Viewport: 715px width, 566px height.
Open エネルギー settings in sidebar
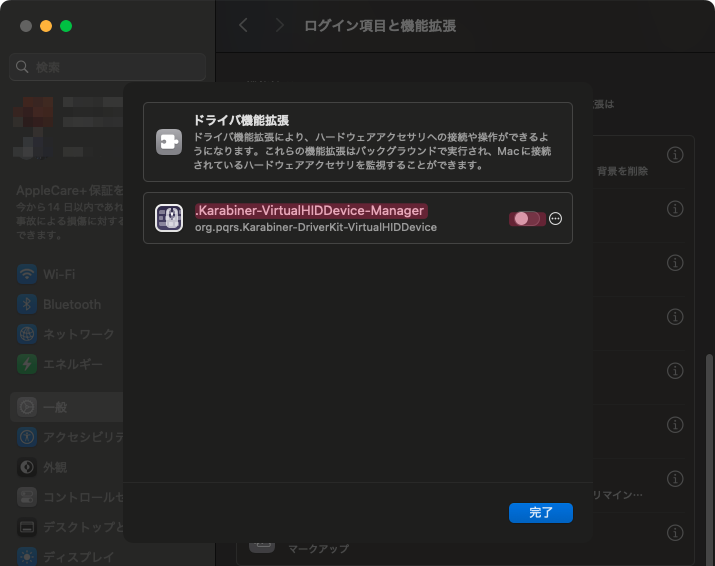pos(67,364)
